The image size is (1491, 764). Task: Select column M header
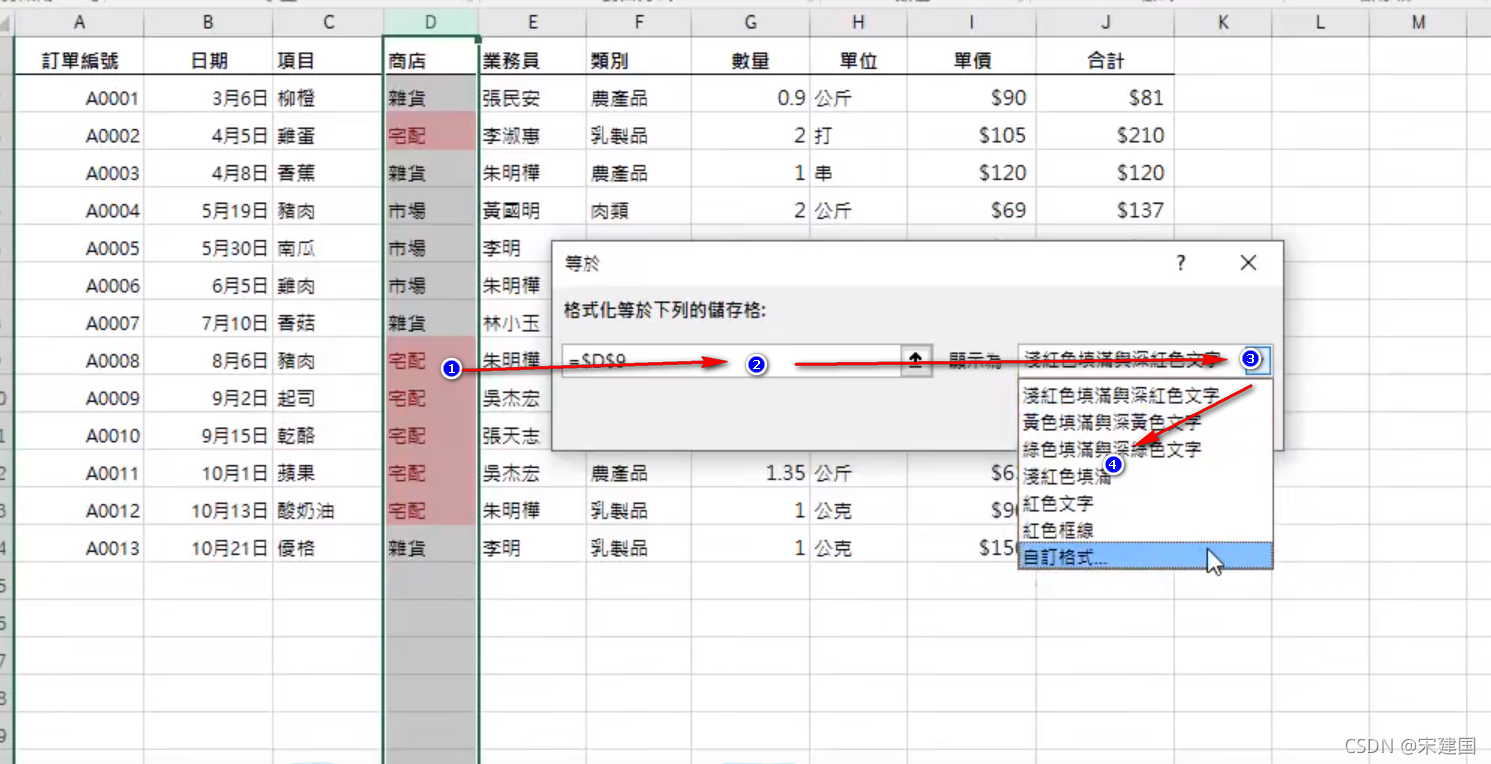1419,22
